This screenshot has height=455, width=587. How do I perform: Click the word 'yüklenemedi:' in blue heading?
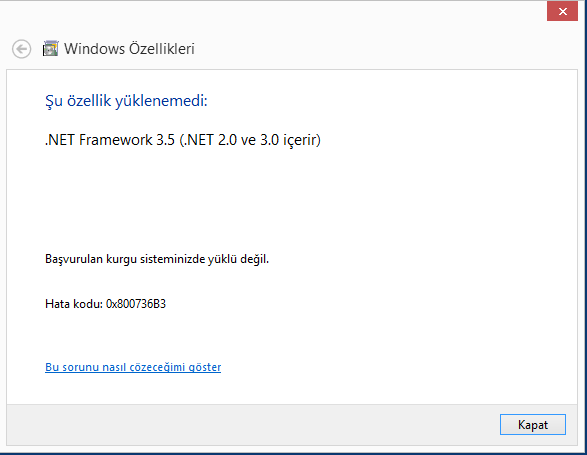pos(161,101)
